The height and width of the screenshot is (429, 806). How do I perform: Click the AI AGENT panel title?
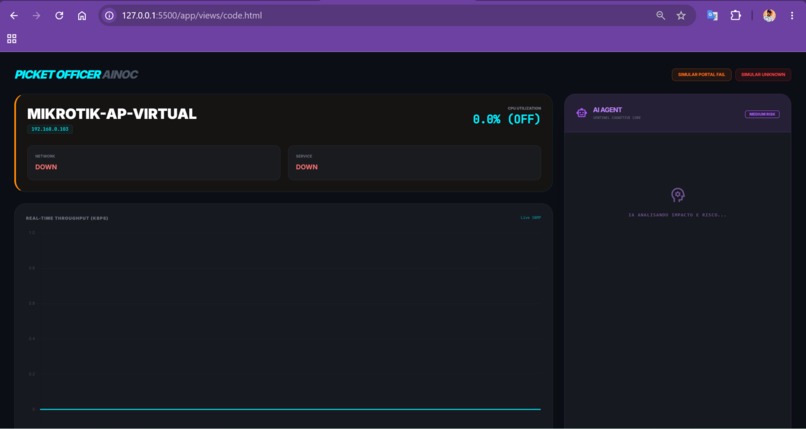607,110
